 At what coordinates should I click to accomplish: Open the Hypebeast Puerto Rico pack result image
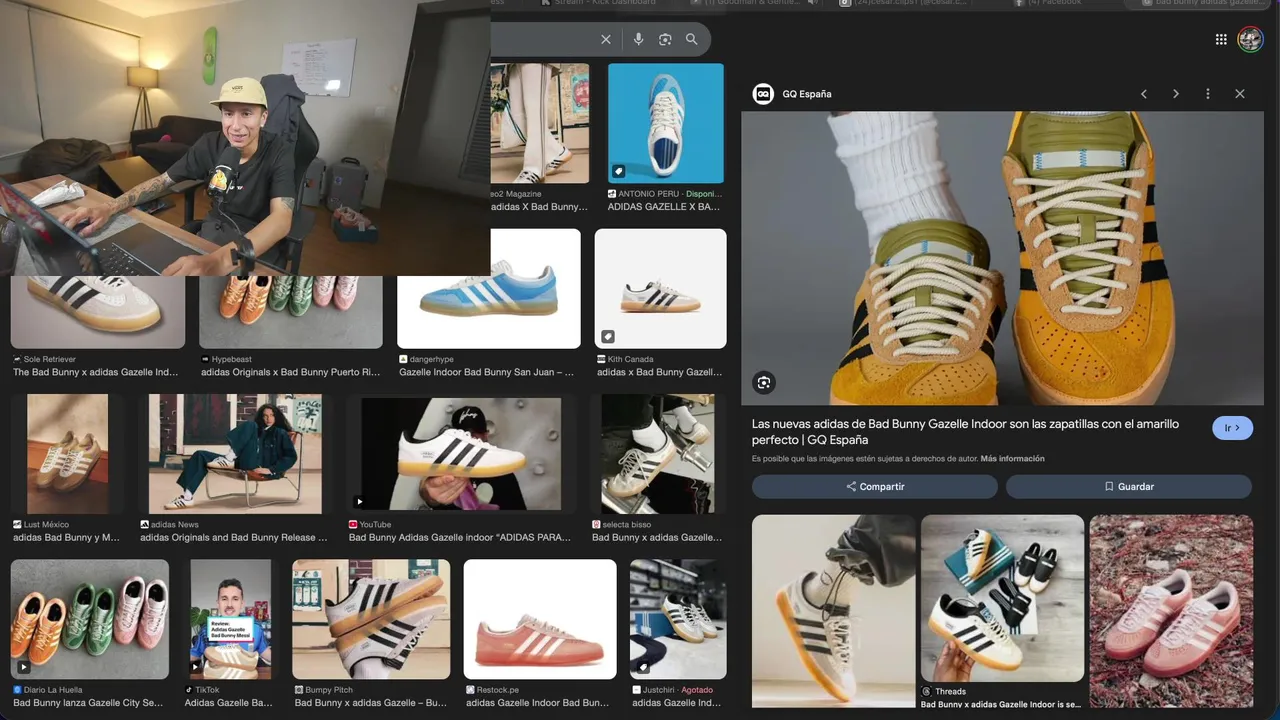[x=291, y=312]
